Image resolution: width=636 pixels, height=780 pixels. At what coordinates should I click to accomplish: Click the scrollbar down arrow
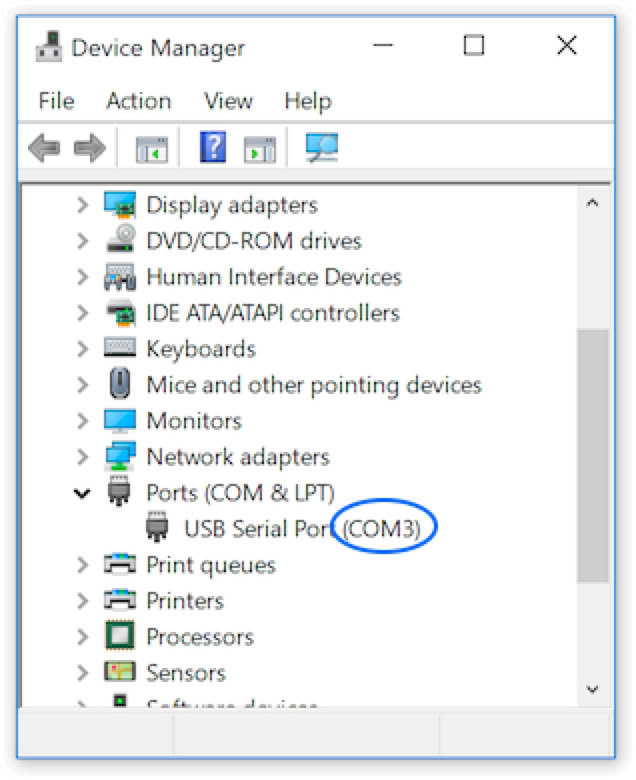click(x=592, y=689)
